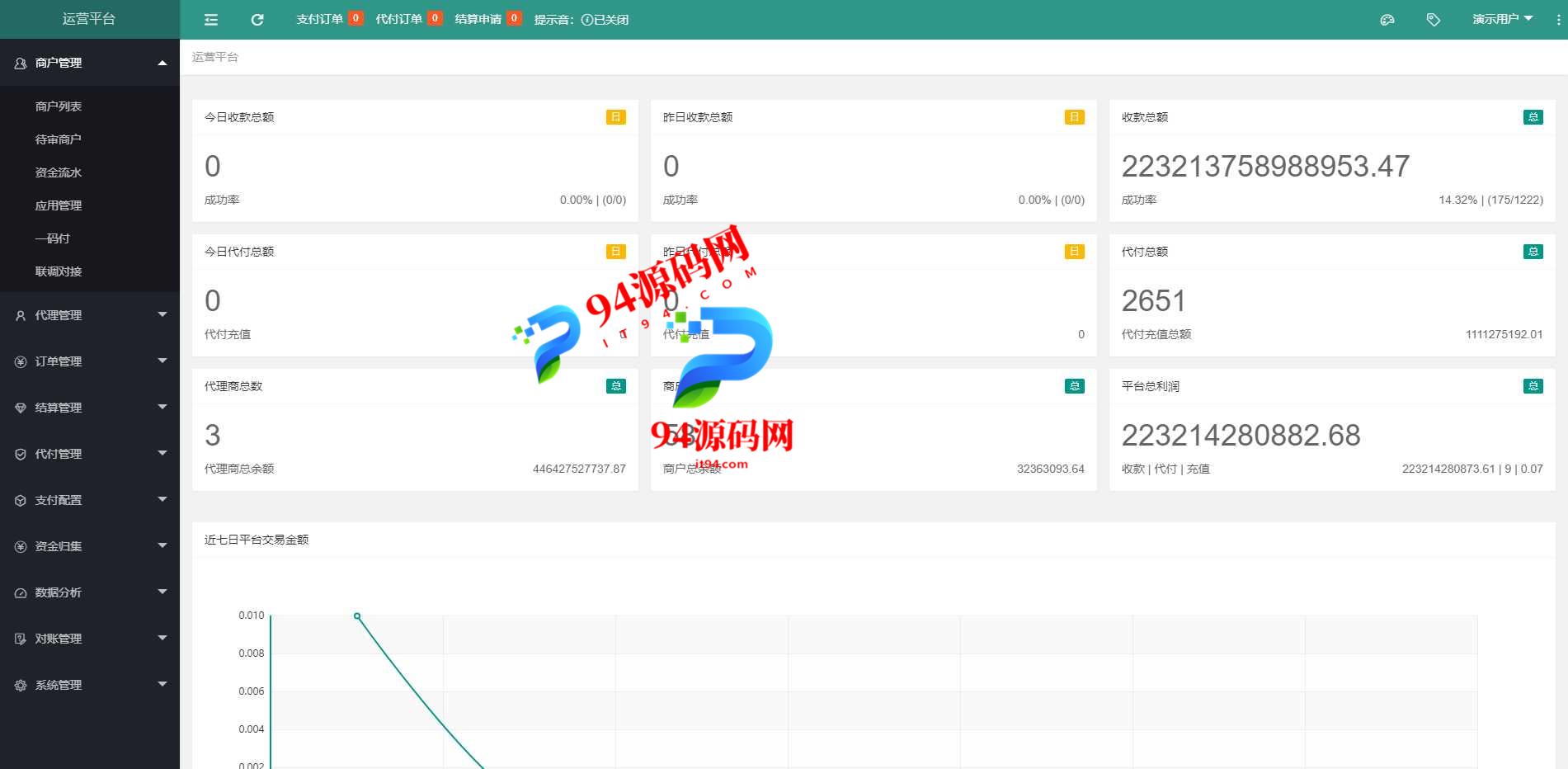The width and height of the screenshot is (1568, 769).
Task: Click the 资金归集 yen icon
Action: (x=21, y=546)
